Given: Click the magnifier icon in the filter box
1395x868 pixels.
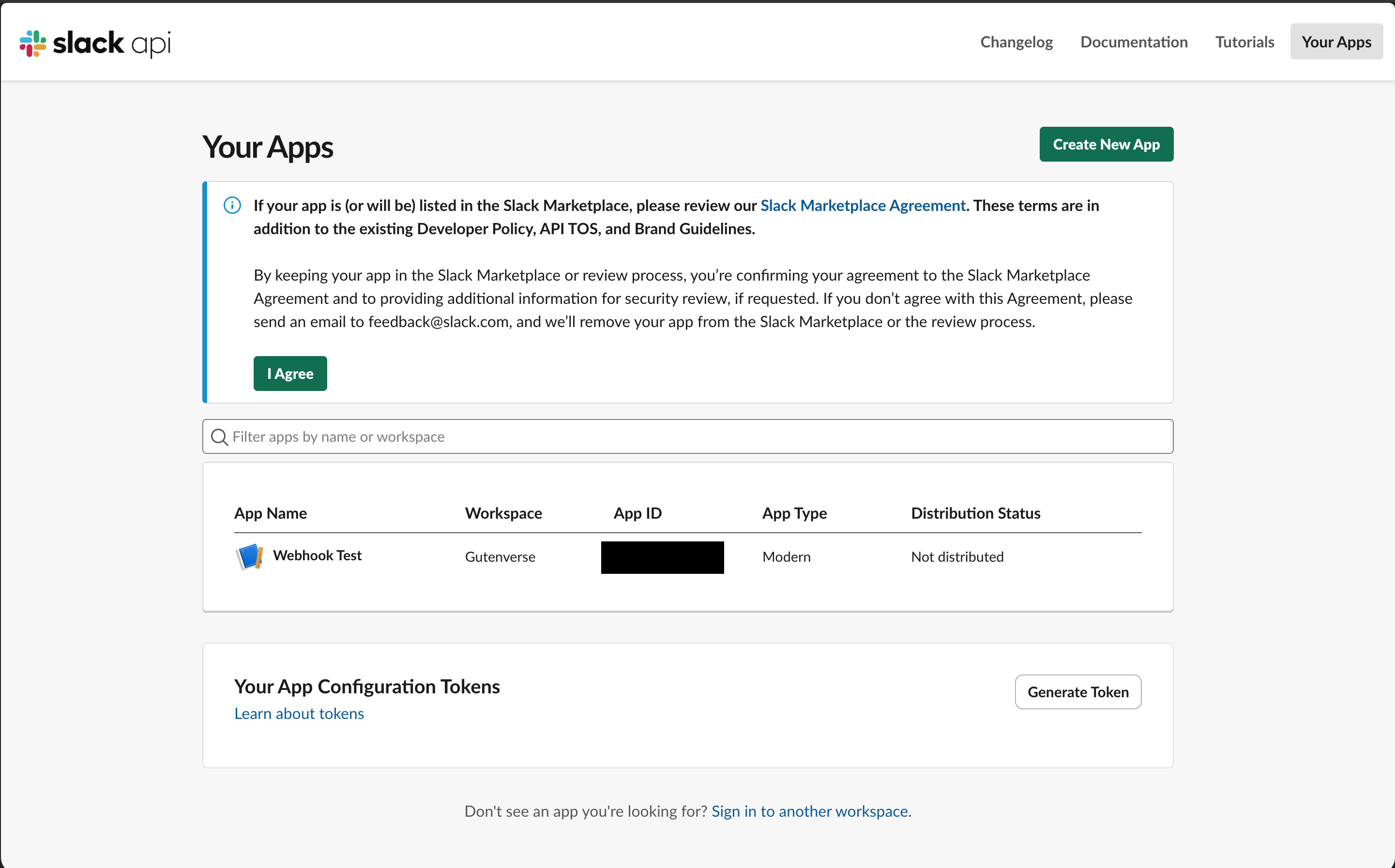Looking at the screenshot, I should [219, 437].
